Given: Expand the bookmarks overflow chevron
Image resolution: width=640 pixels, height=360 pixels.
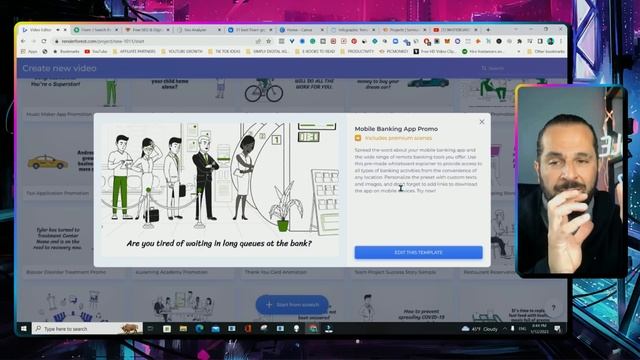Looking at the screenshot, I should tap(519, 51).
